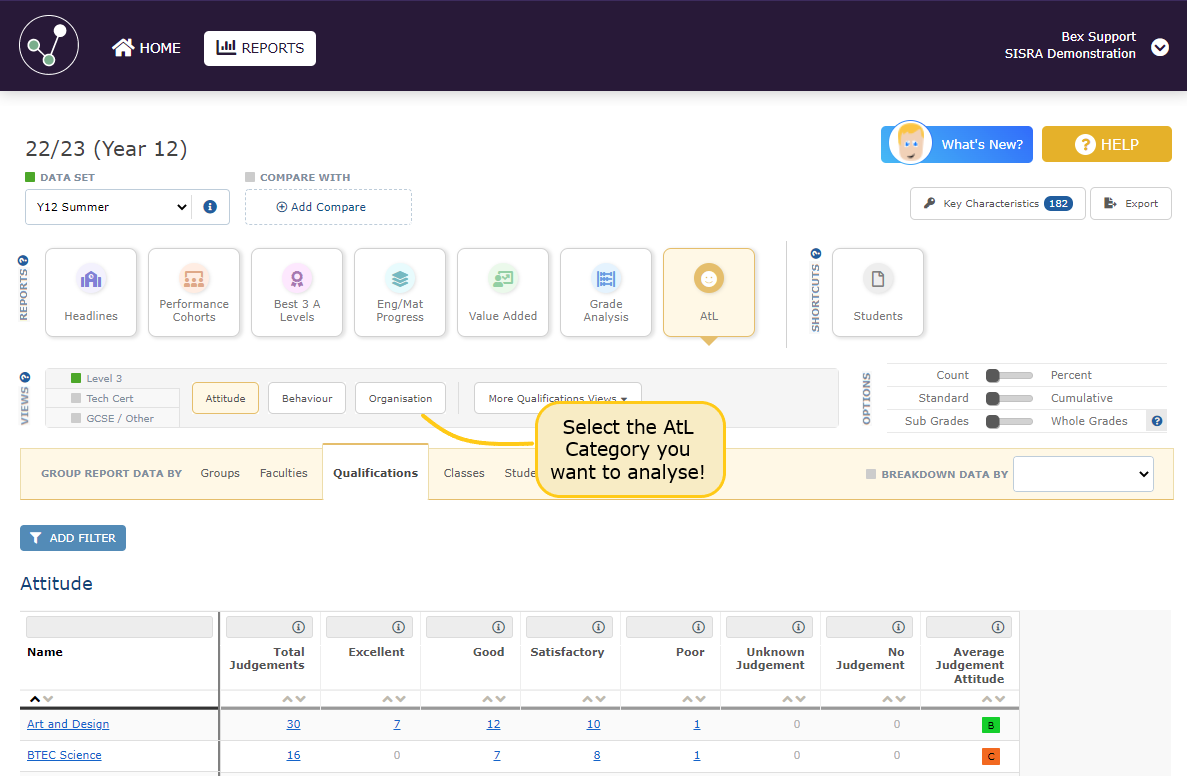The height and width of the screenshot is (776, 1187).
Task: Open the Students shortcut
Action: 878,292
